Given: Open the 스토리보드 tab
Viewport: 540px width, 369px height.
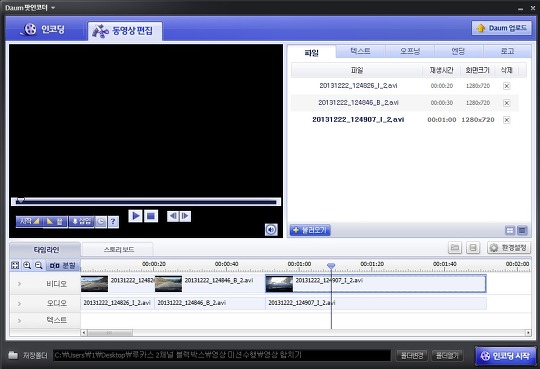Looking at the screenshot, I should [x=118, y=249].
